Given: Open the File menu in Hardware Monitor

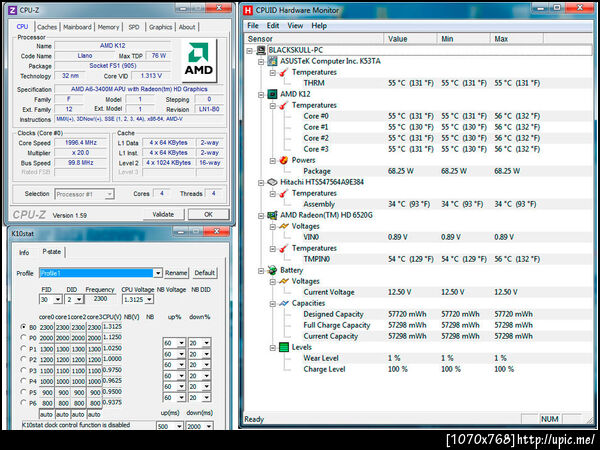Looking at the screenshot, I should coord(253,26).
